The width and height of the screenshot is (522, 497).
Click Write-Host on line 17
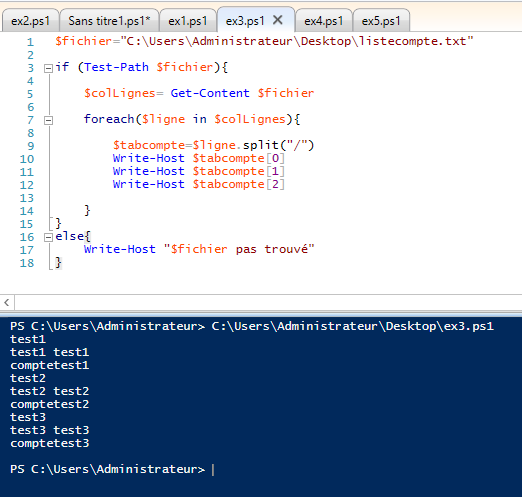pyautogui.click(x=120, y=249)
